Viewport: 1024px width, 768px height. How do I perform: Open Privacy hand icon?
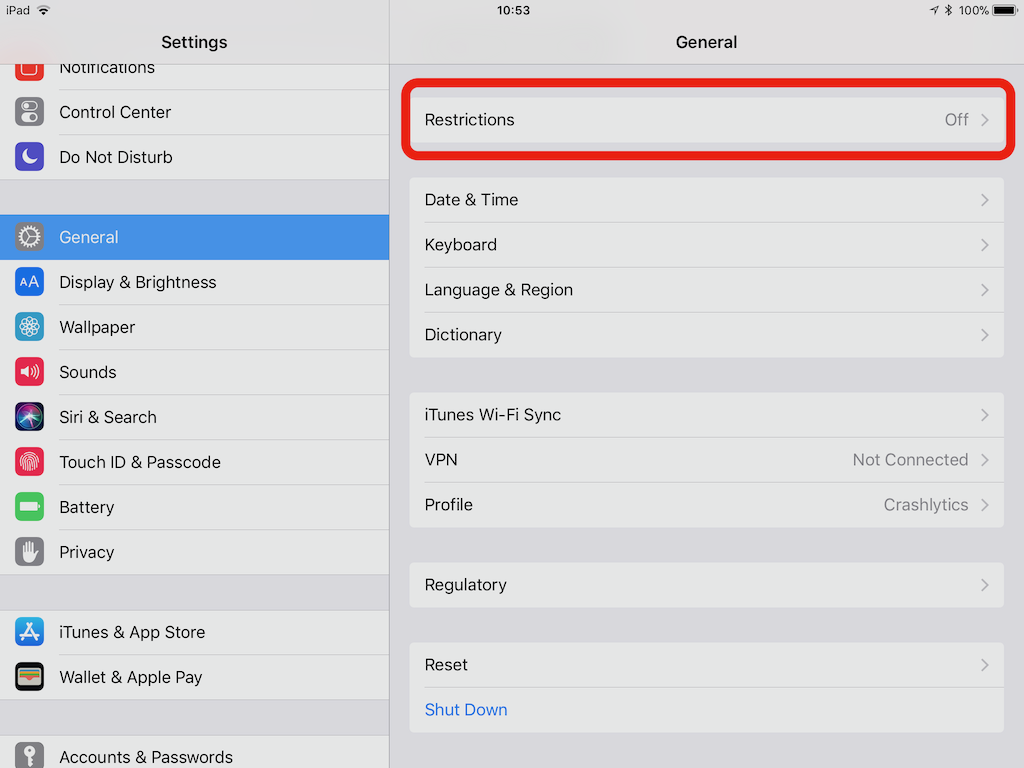[x=29, y=552]
